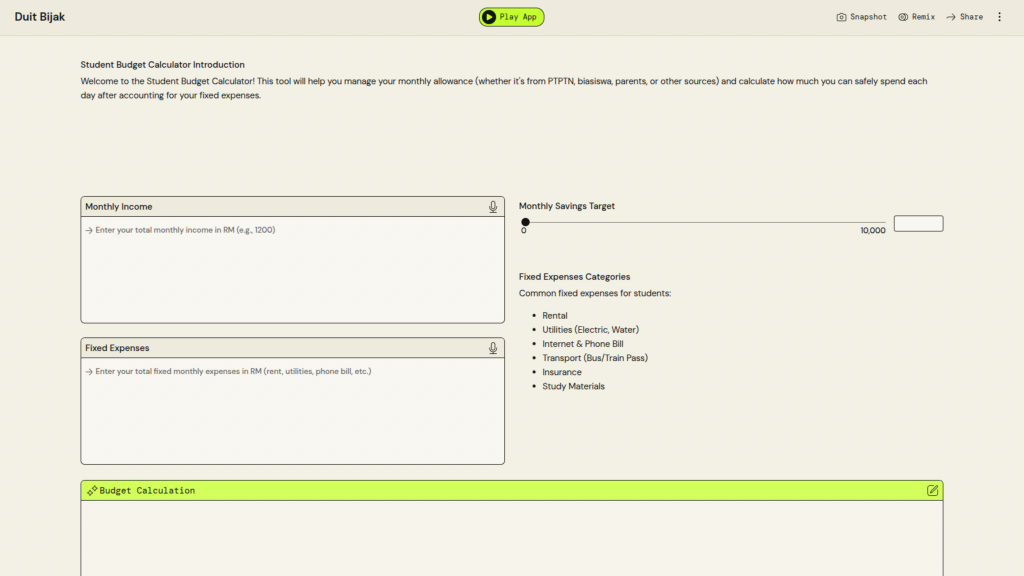1024x576 pixels.
Task: Click the Monthly Savings Target slider handle
Action: click(525, 222)
